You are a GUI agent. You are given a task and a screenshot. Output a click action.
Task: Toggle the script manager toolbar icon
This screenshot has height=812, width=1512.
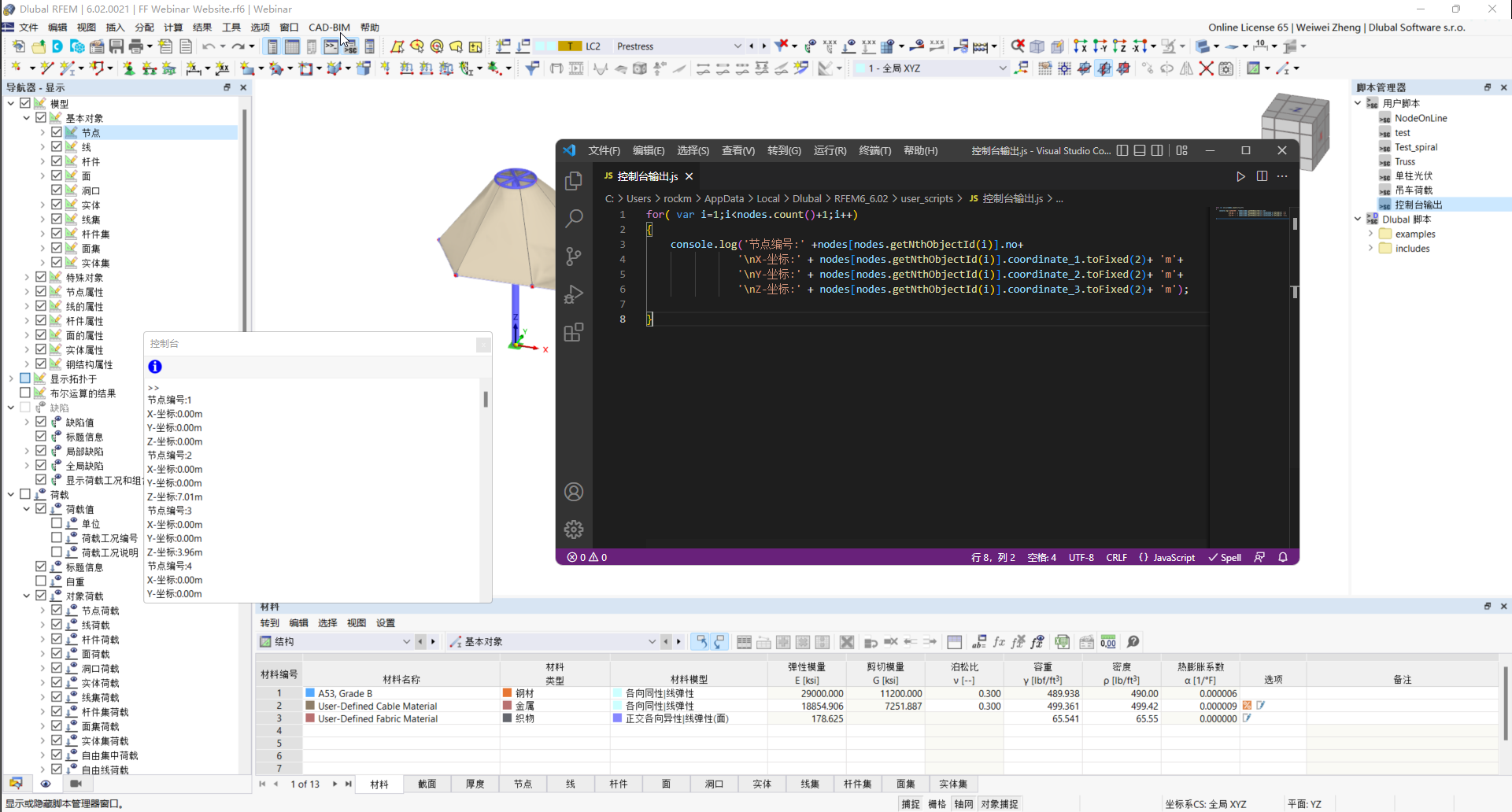349,46
